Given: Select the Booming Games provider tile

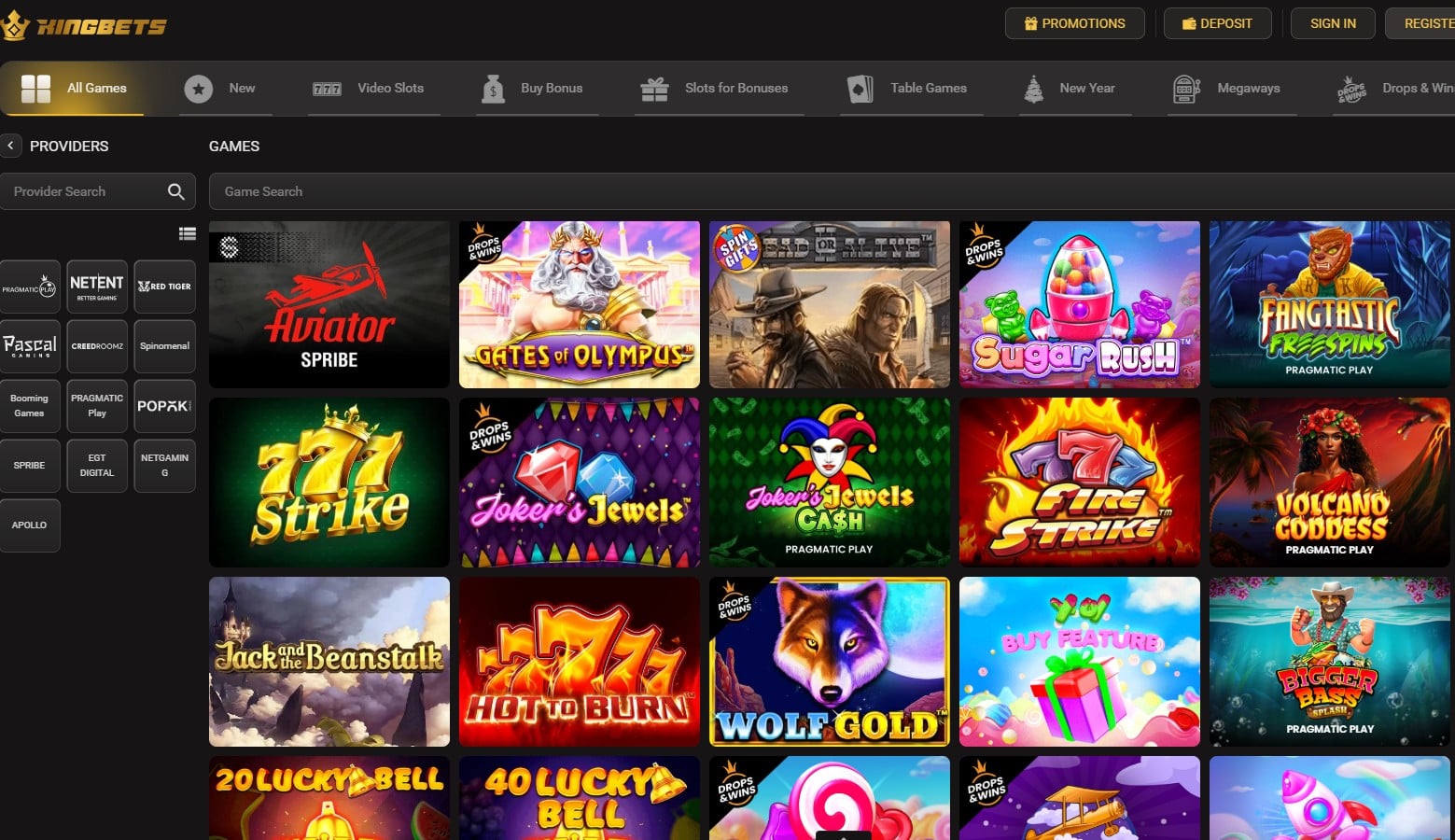Looking at the screenshot, I should coord(30,406).
